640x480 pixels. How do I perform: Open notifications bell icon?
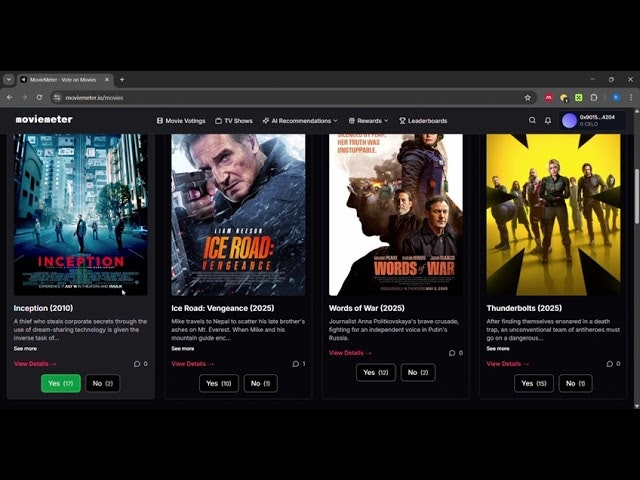coord(548,120)
